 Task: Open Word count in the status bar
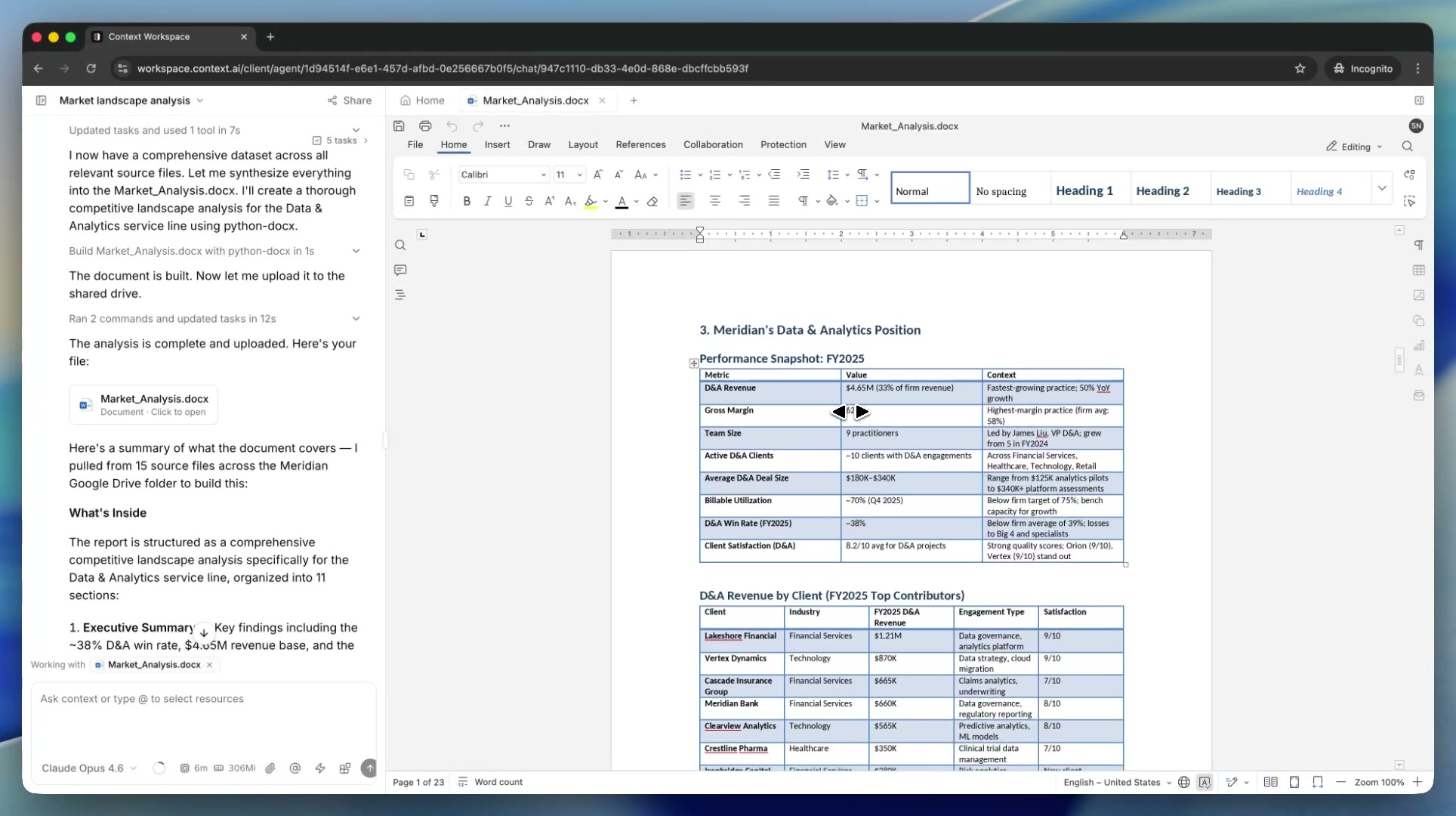click(491, 783)
